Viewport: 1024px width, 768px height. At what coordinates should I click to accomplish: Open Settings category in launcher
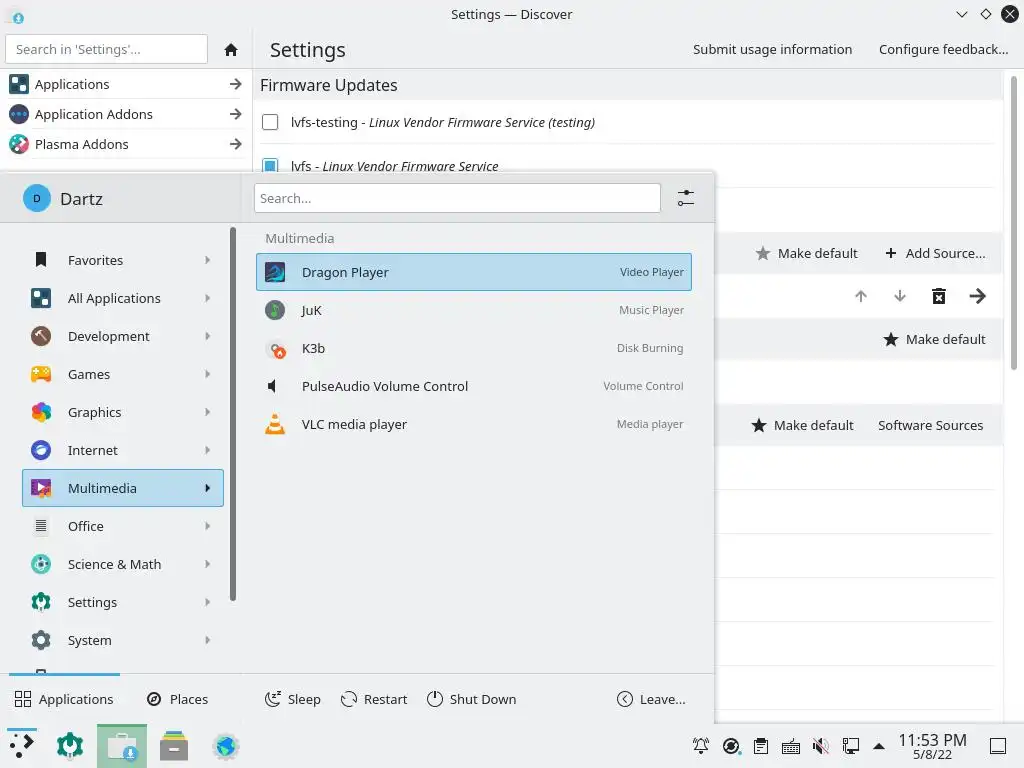123,602
